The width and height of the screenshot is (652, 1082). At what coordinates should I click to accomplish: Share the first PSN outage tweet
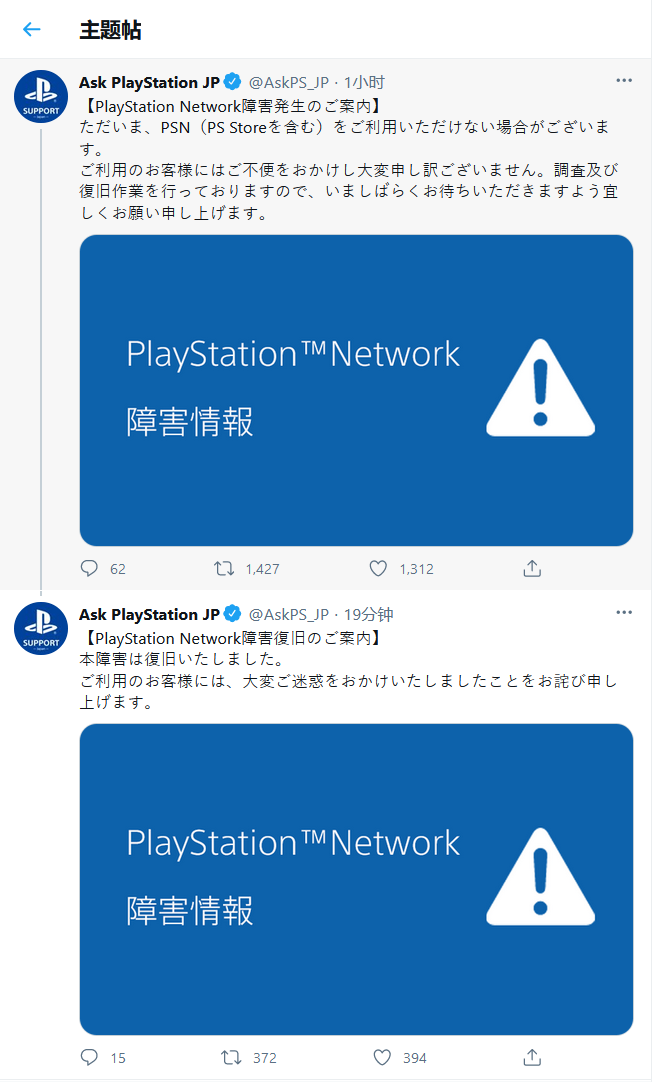pos(532,568)
